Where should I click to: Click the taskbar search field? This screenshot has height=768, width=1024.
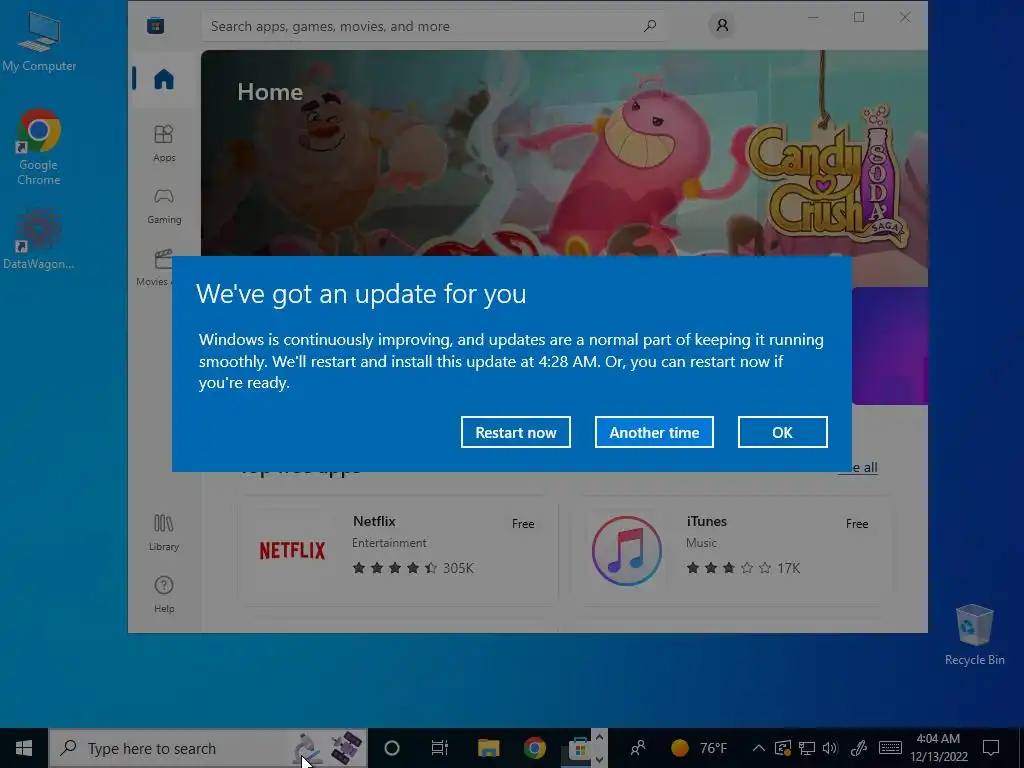coord(208,748)
